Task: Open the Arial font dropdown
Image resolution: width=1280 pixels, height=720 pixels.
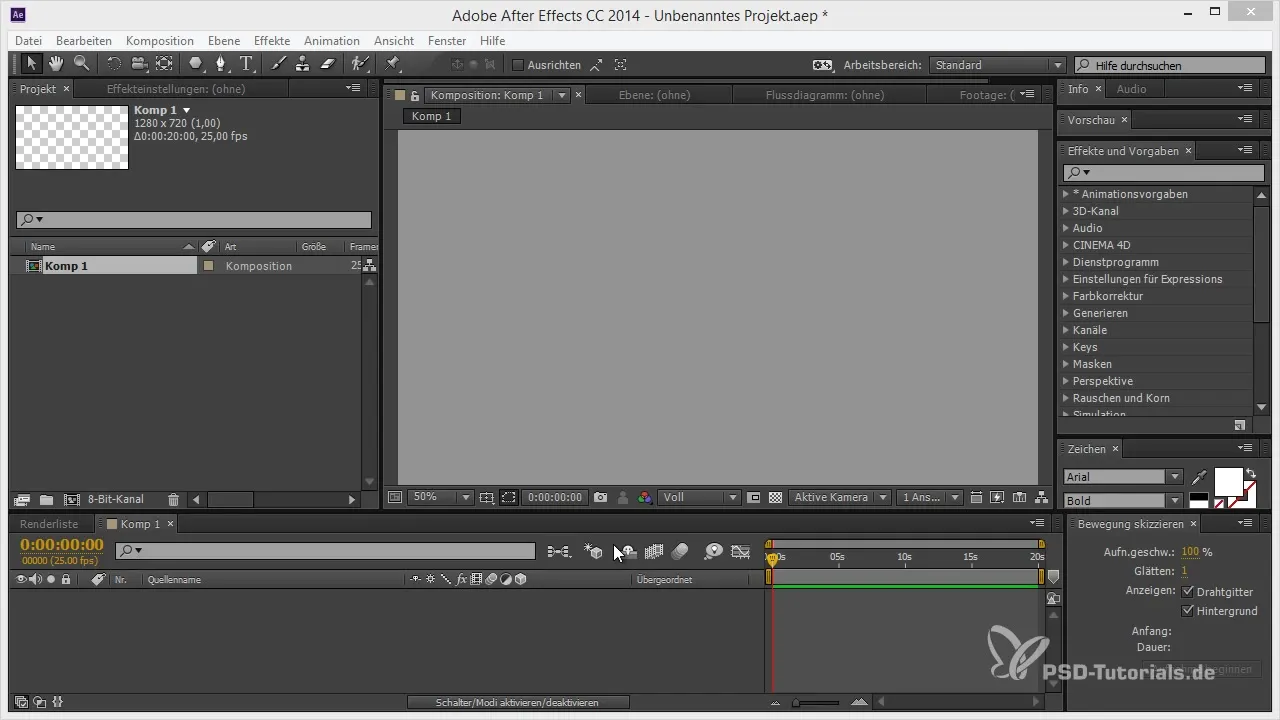Action: 1123,477
